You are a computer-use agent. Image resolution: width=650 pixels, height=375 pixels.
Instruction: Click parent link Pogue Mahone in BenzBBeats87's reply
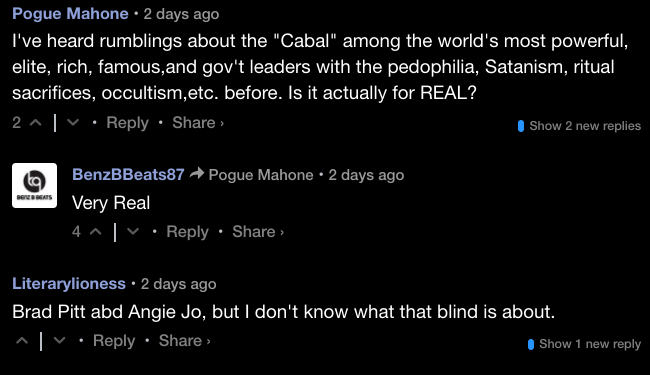point(261,175)
